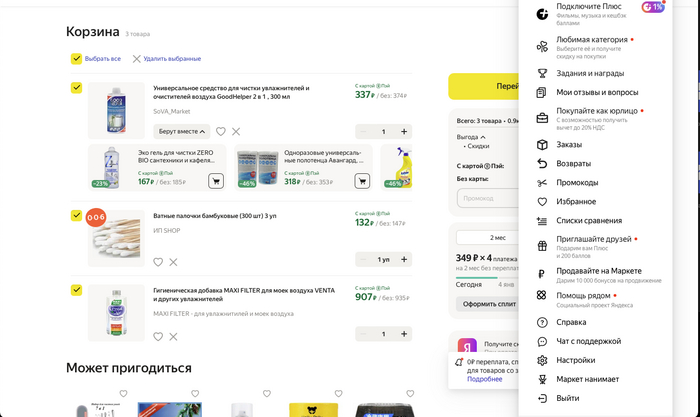
Task: Open cotton swabs pack quantity dropdown
Action: point(382,259)
